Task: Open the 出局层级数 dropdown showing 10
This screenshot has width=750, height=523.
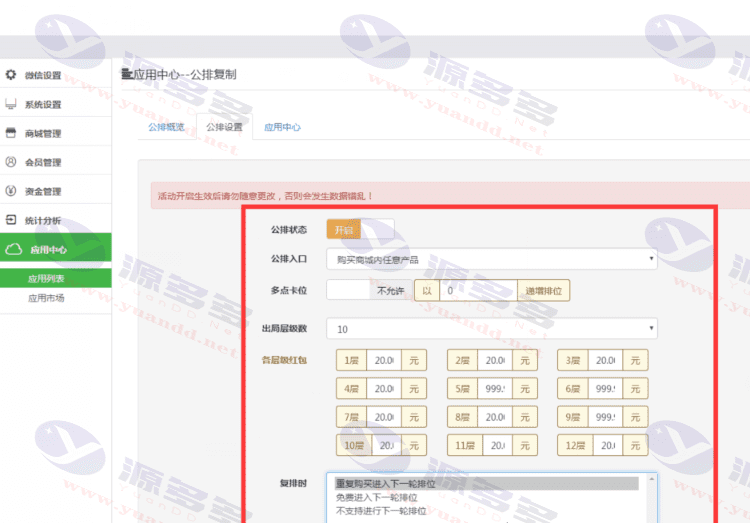Action: pyautogui.click(x=492, y=329)
